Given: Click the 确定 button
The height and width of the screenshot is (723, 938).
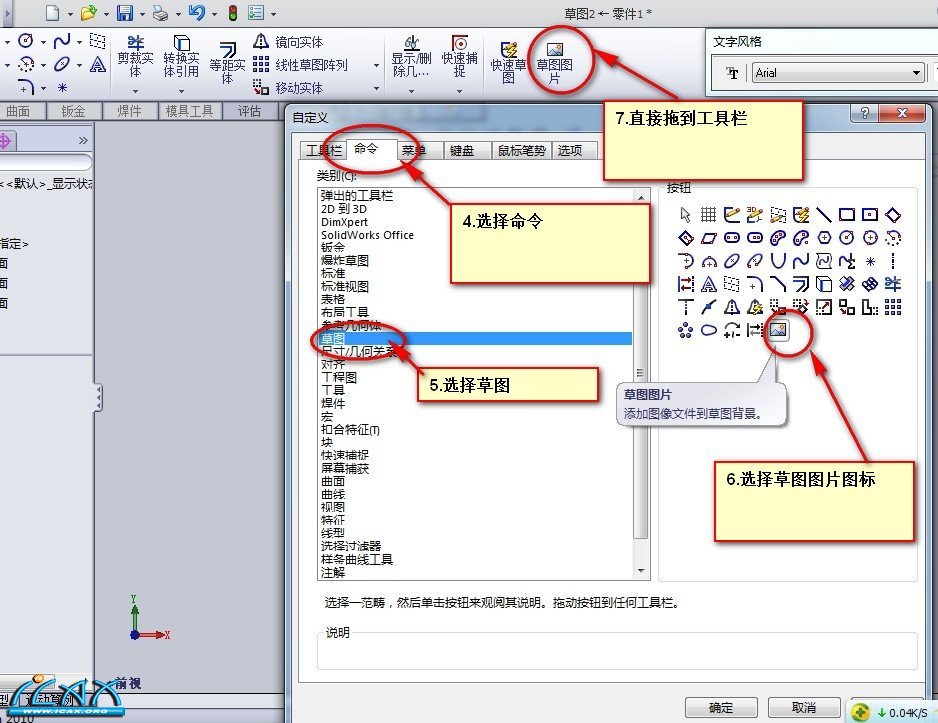Looking at the screenshot, I should 721,708.
